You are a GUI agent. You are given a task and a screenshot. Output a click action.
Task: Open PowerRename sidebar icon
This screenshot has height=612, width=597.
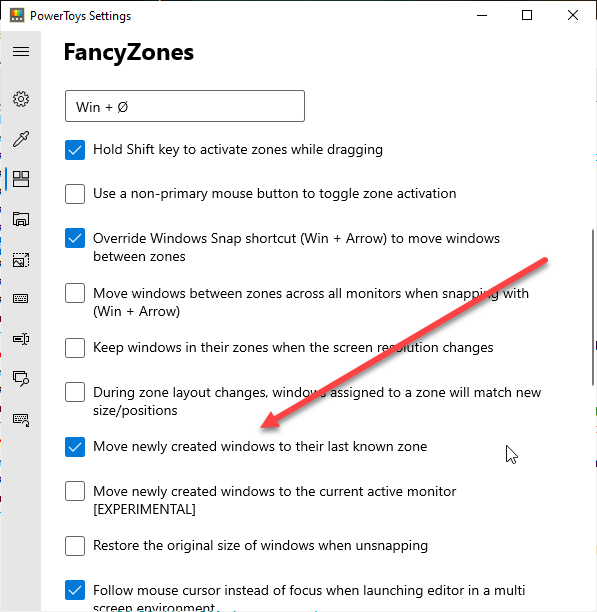(x=21, y=339)
